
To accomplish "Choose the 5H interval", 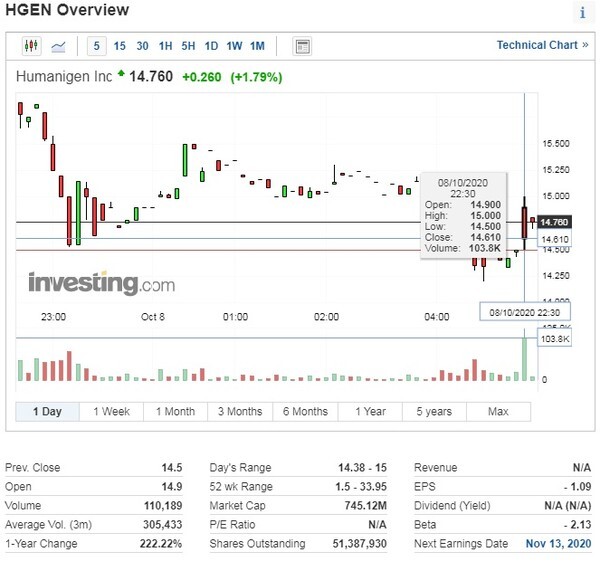I will 188,46.
